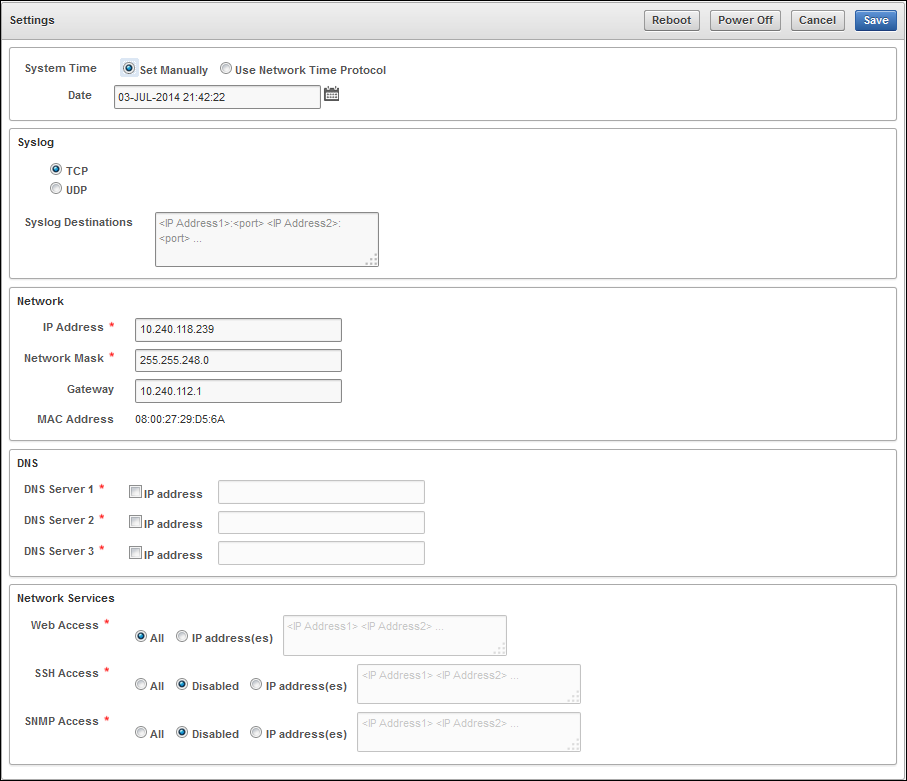Click the SNMP Access IP addresses text area
The image size is (907, 781).
coord(469,732)
